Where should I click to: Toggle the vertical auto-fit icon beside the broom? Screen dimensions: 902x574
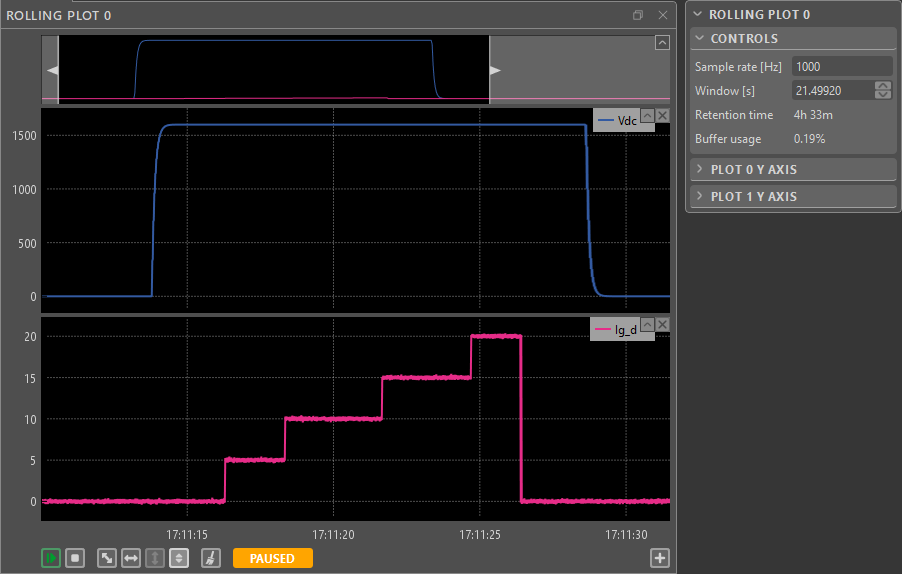pyautogui.click(x=179, y=558)
